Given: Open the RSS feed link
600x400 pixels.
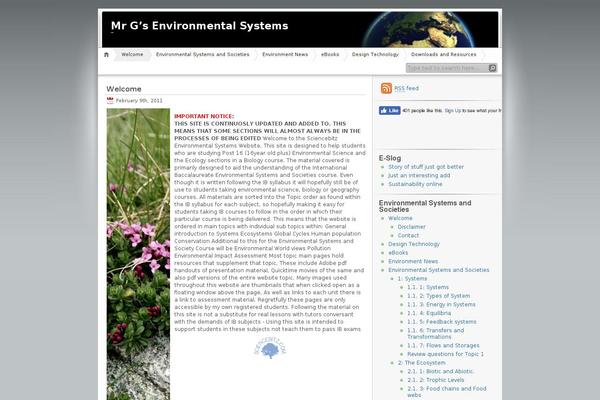Looking at the screenshot, I should (406, 88).
